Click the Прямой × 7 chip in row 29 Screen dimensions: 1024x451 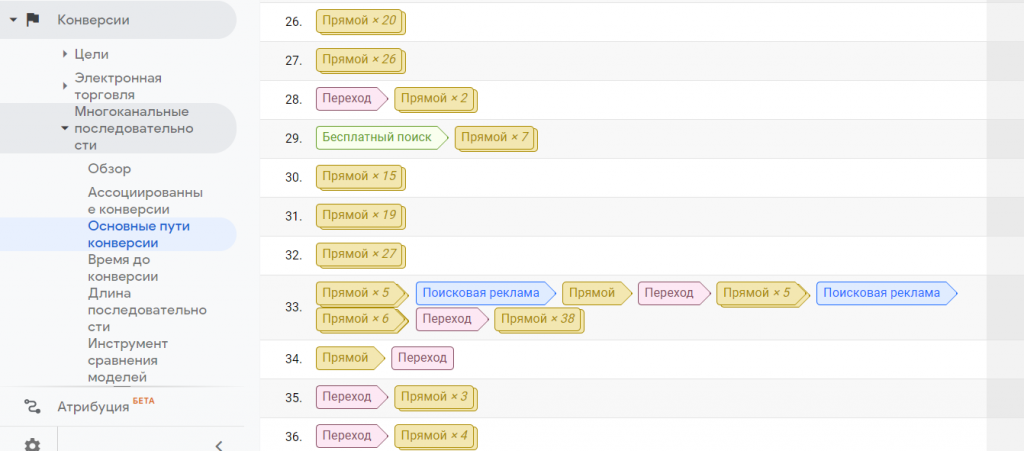[x=495, y=137]
